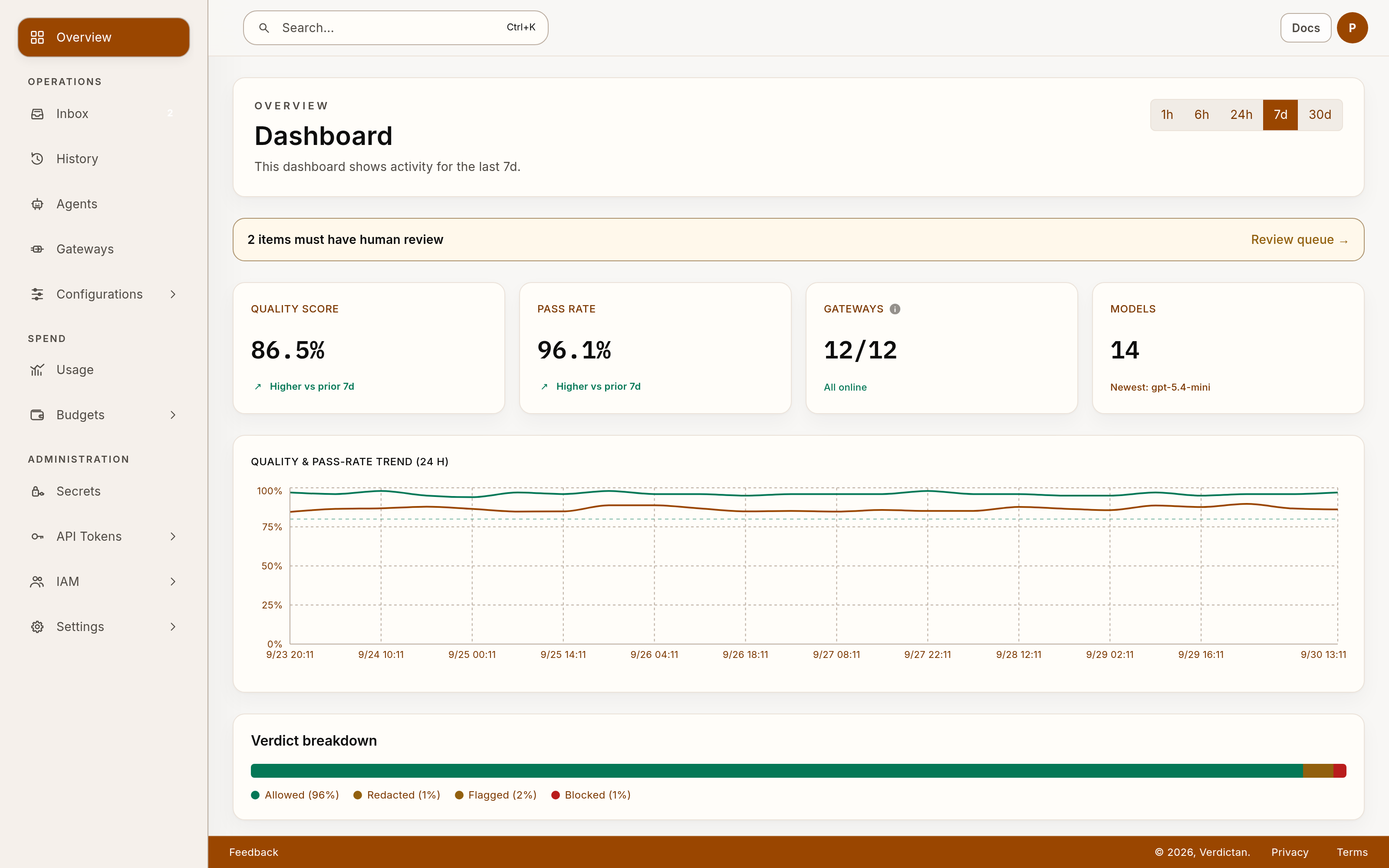
Task: Click the Newest: gpt-5.4-mini text
Action: (1160, 387)
